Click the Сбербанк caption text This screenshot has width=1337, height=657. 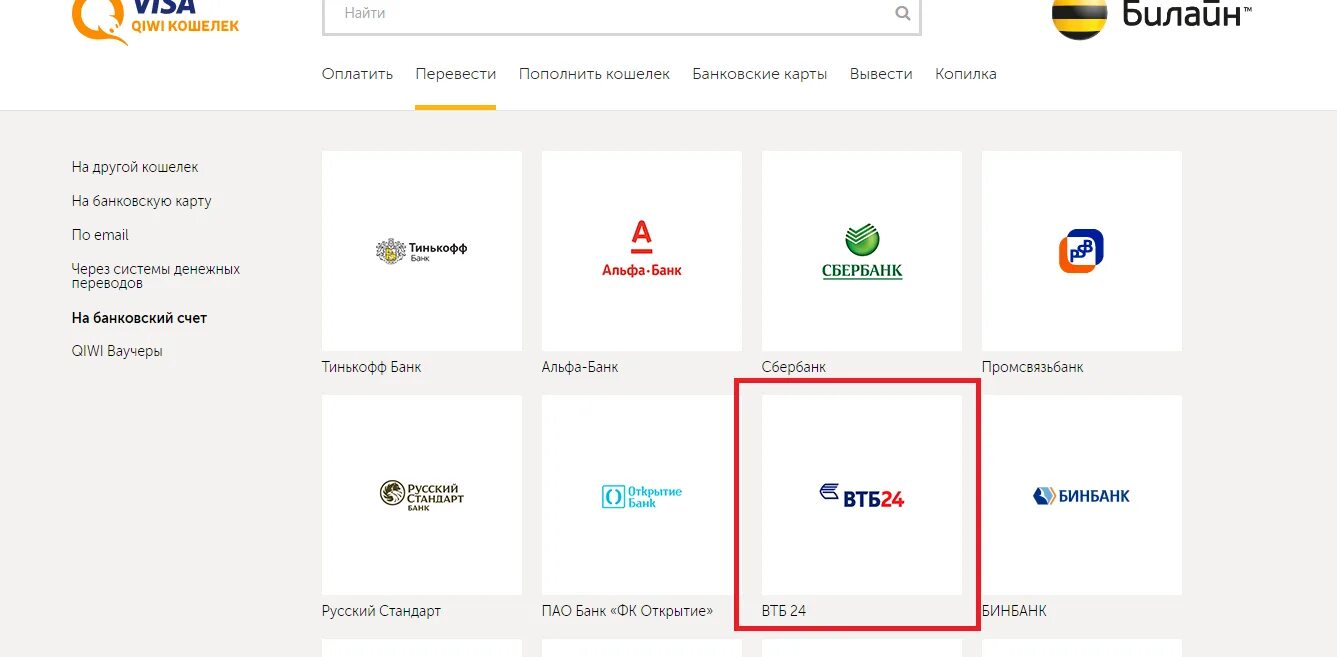794,367
